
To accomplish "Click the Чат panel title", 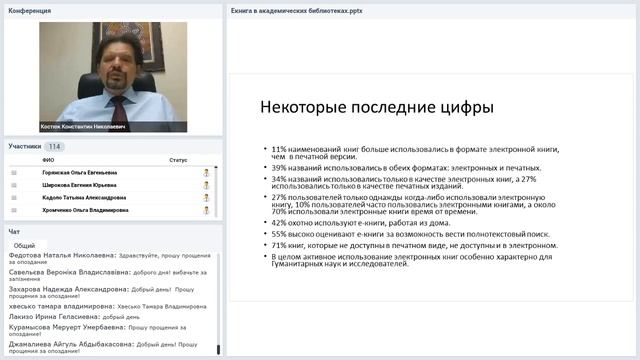I will (14, 232).
